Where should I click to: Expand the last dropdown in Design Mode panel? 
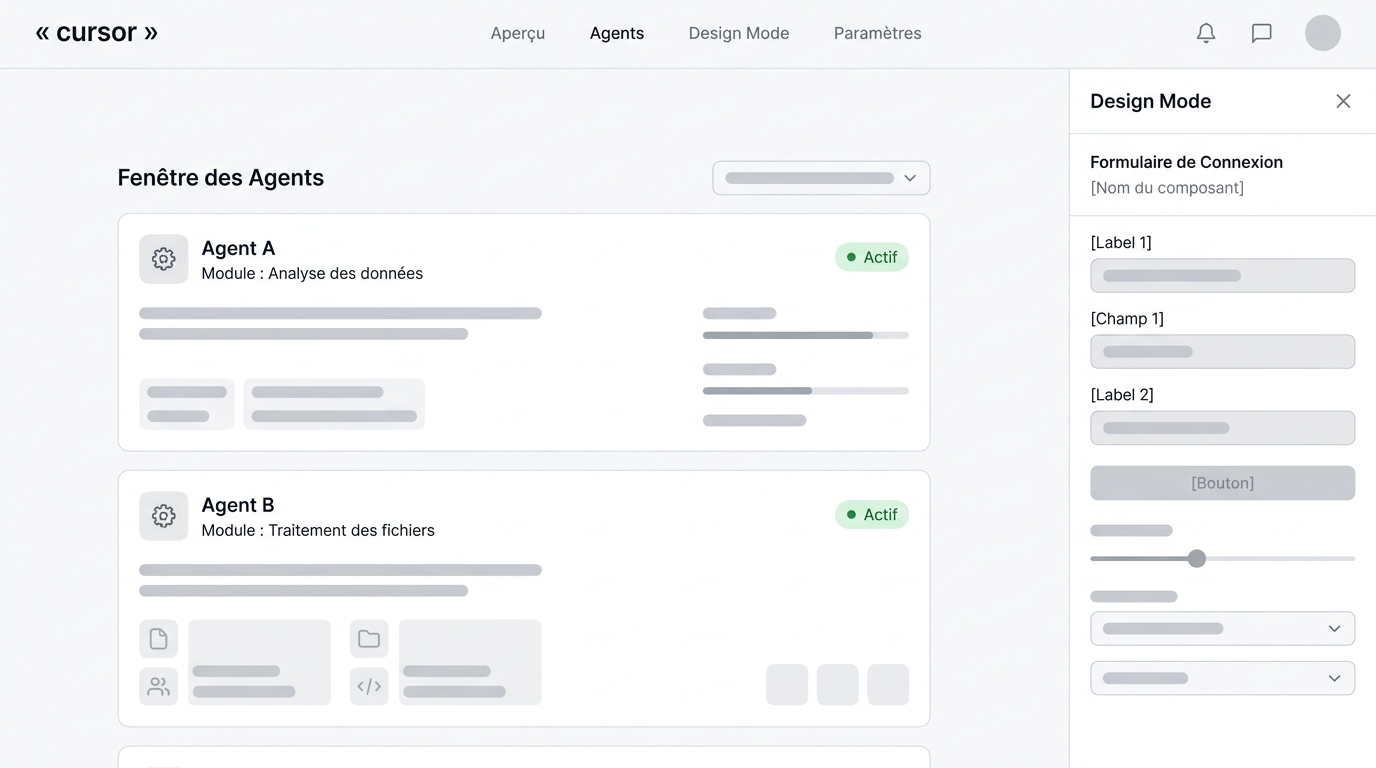click(1222, 678)
